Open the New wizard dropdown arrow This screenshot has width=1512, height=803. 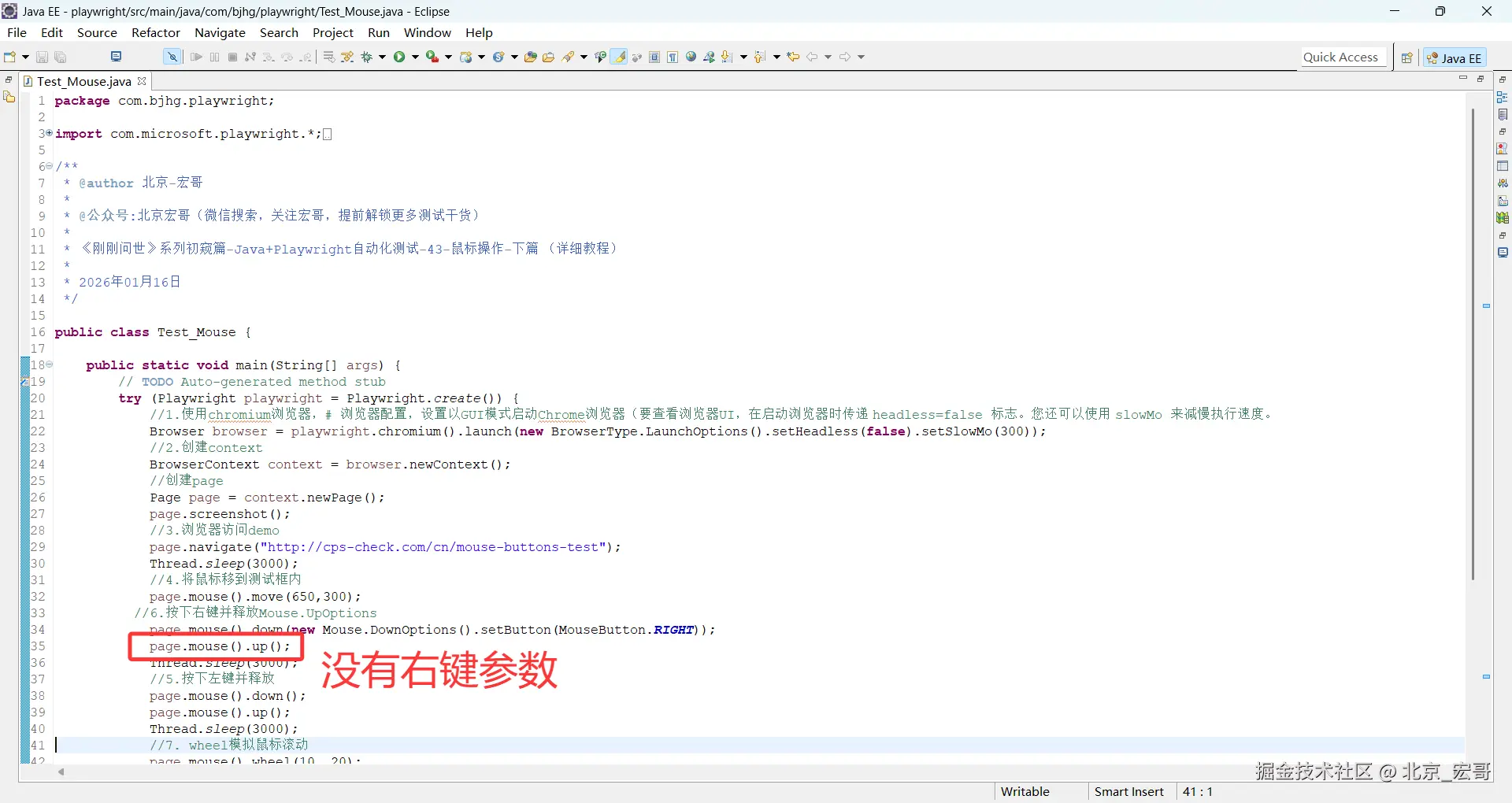coord(25,57)
